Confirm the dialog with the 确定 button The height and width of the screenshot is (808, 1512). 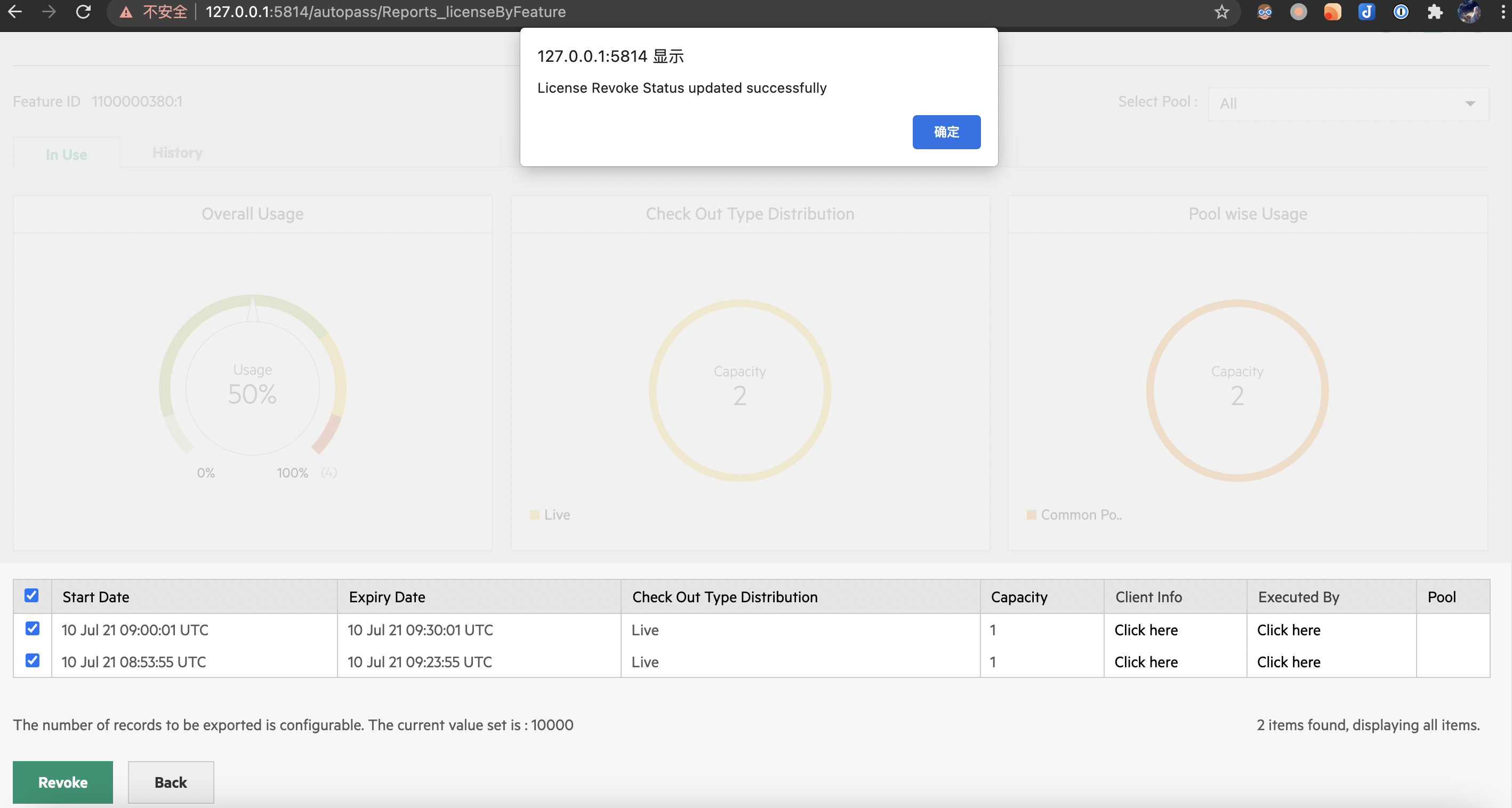[x=946, y=132]
